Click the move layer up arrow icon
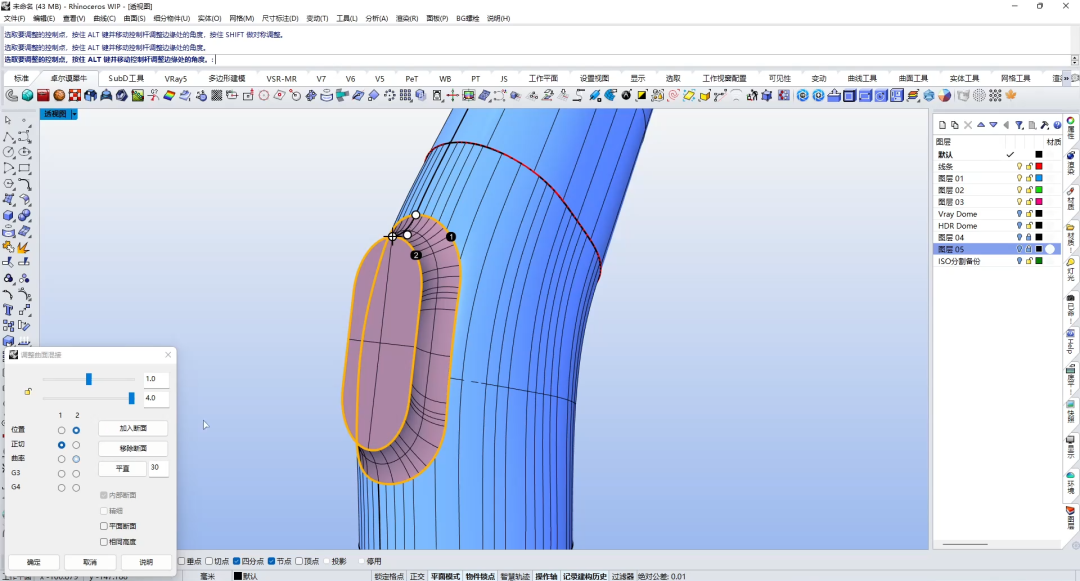The image size is (1080, 581). (981, 125)
